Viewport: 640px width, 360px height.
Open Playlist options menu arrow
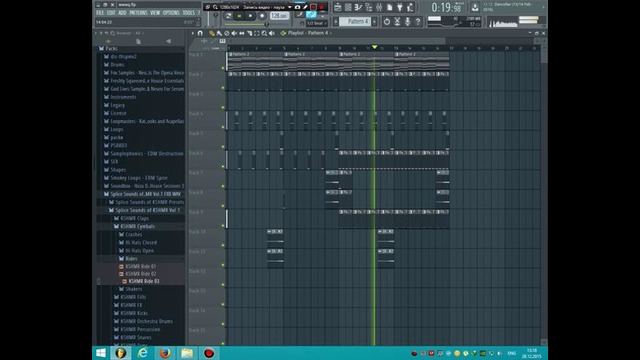tap(193, 33)
